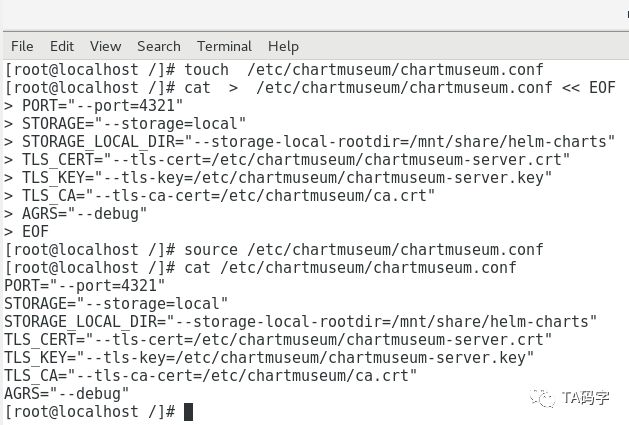
Task: Open the Search menu
Action: [159, 46]
